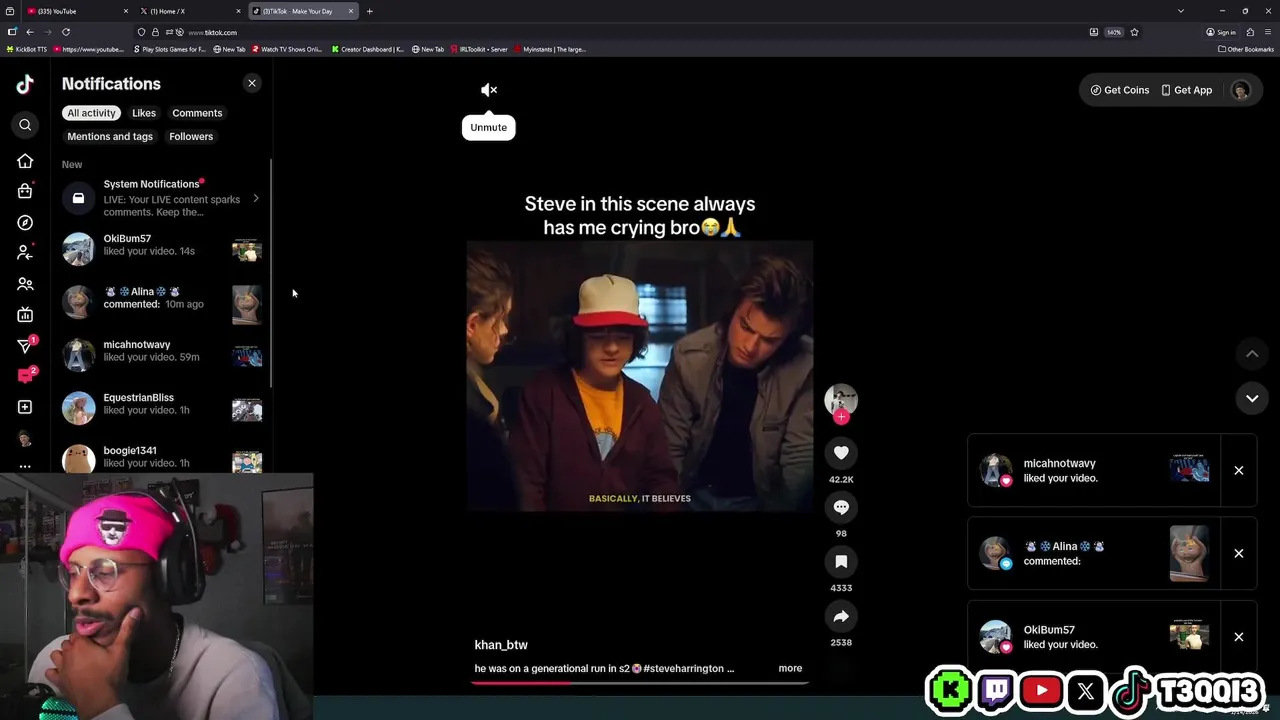Open the Following person icon
Image resolution: width=1280 pixels, height=720 pixels.
[25, 253]
